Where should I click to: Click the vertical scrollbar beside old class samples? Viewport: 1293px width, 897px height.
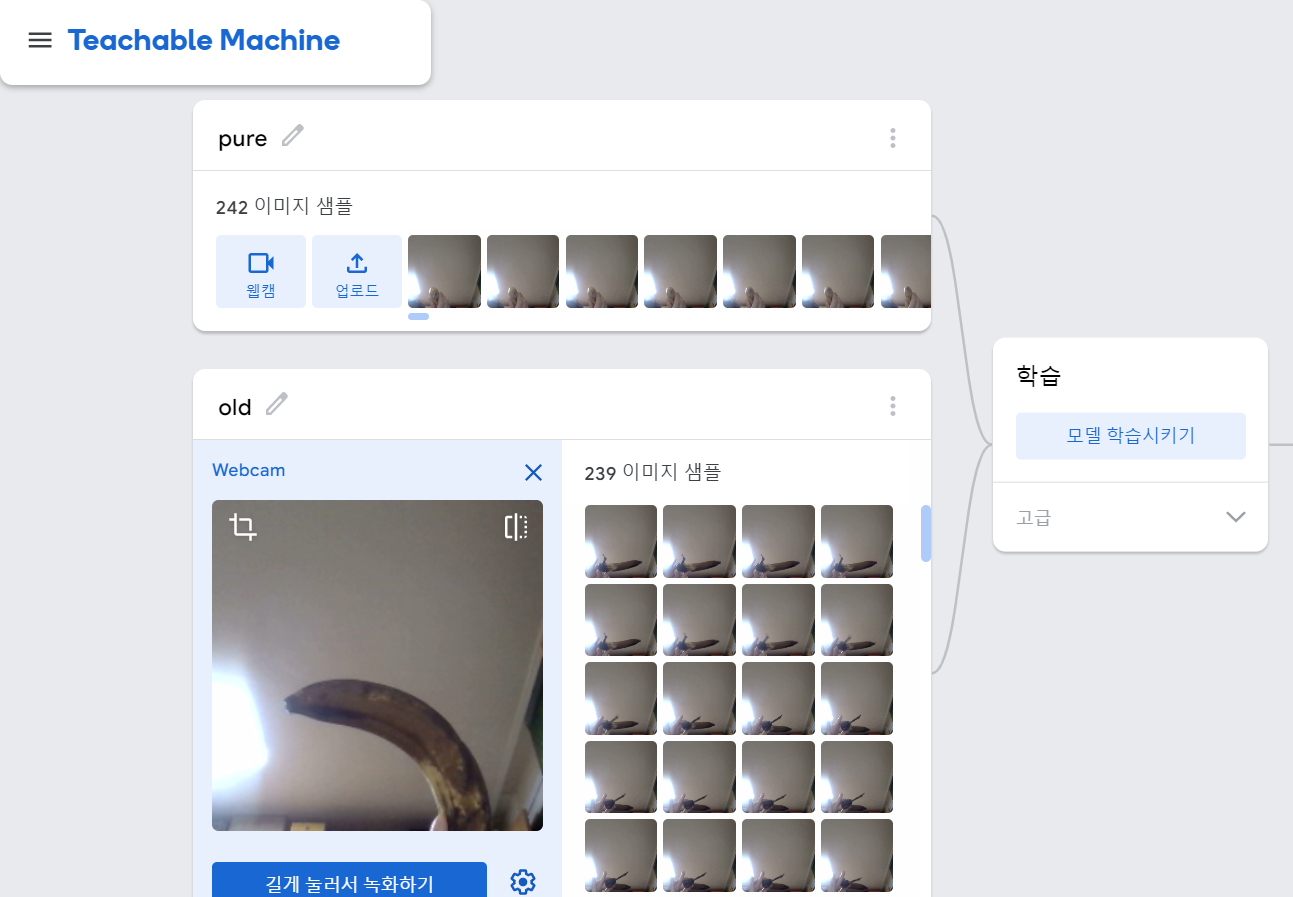click(x=926, y=533)
